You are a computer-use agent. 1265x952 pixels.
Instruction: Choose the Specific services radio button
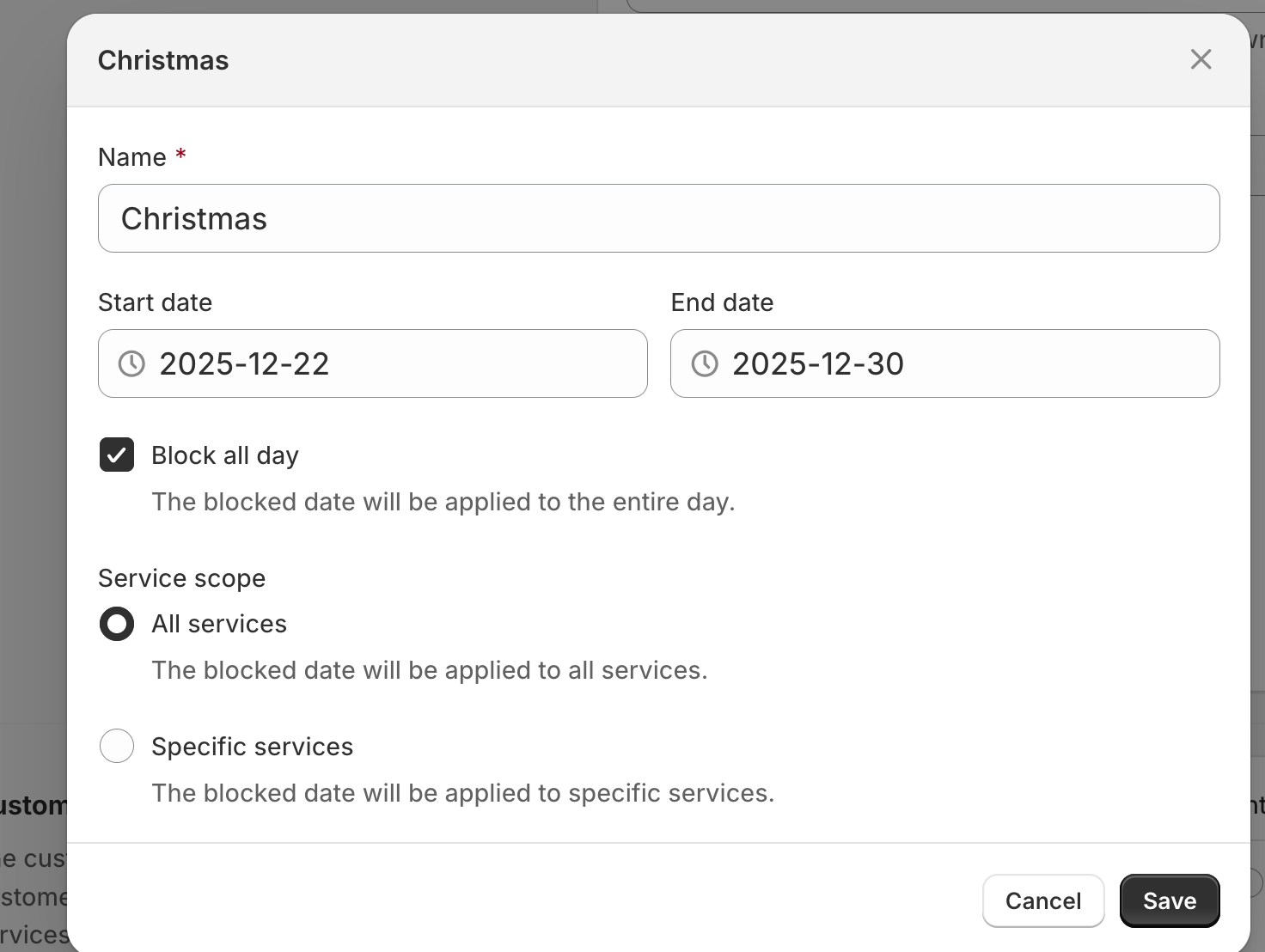click(x=117, y=746)
